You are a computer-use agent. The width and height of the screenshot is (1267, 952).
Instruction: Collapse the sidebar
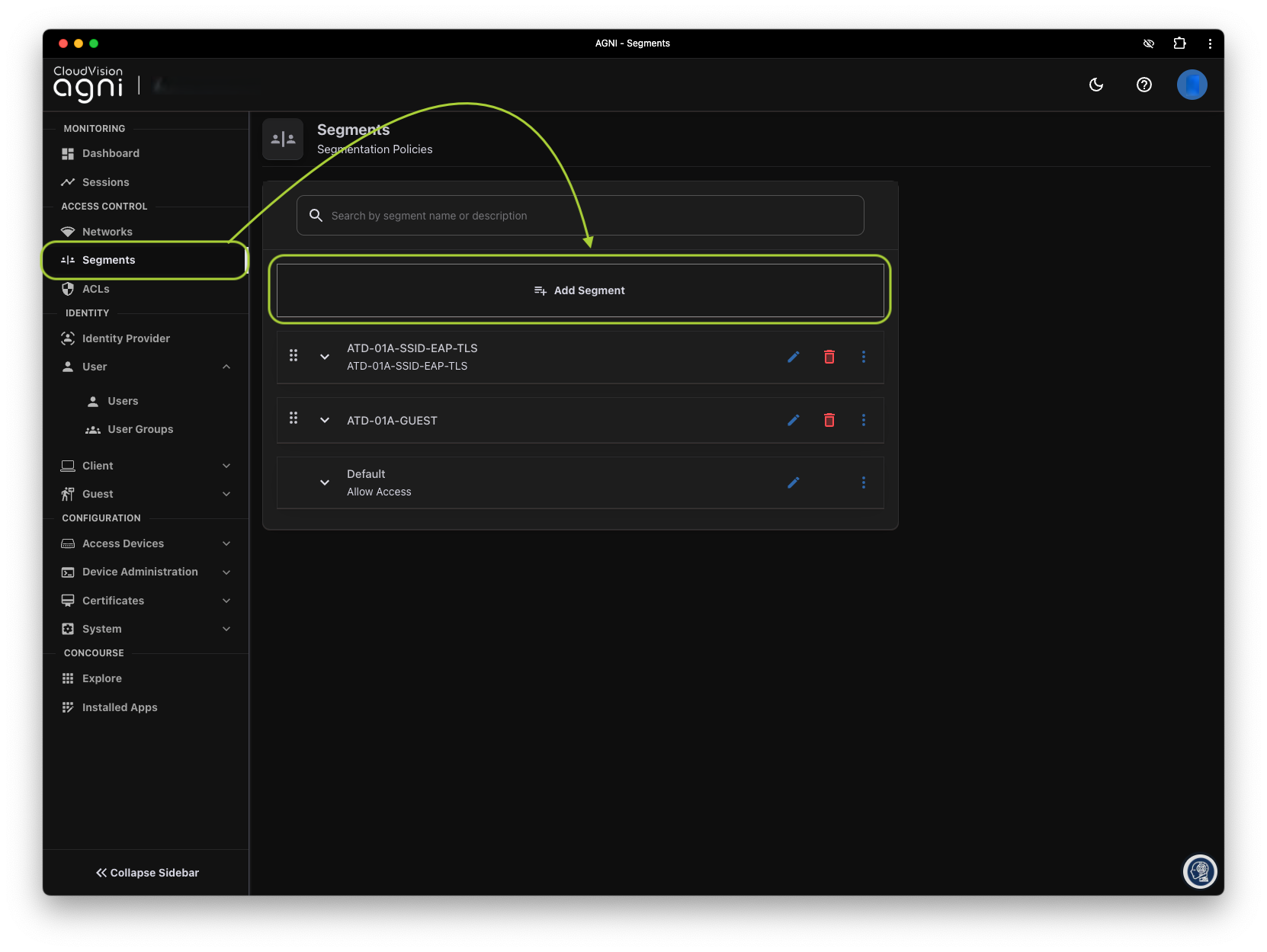pyautogui.click(x=147, y=873)
